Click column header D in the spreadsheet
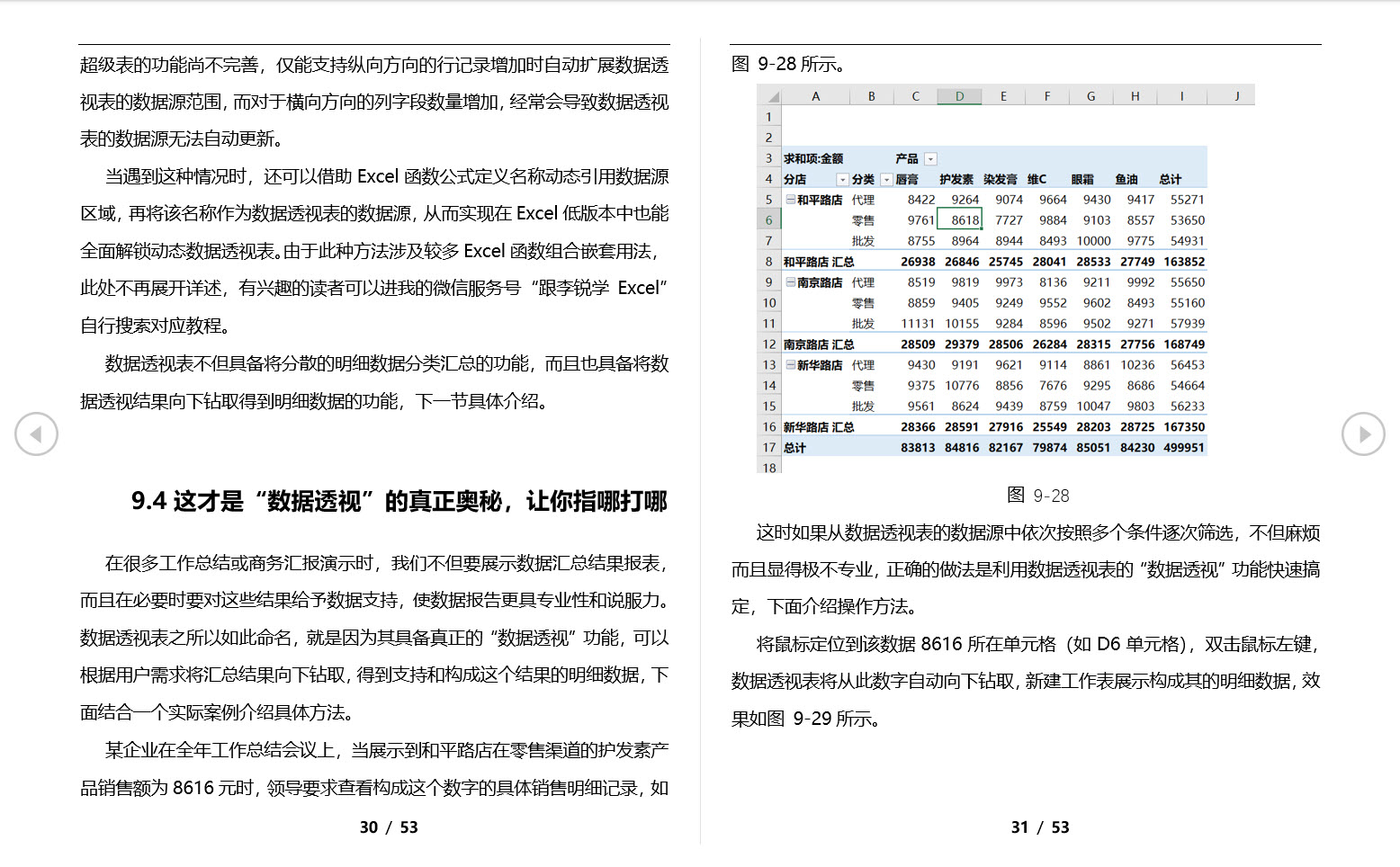Viewport: 1400px width, 867px height. [959, 96]
